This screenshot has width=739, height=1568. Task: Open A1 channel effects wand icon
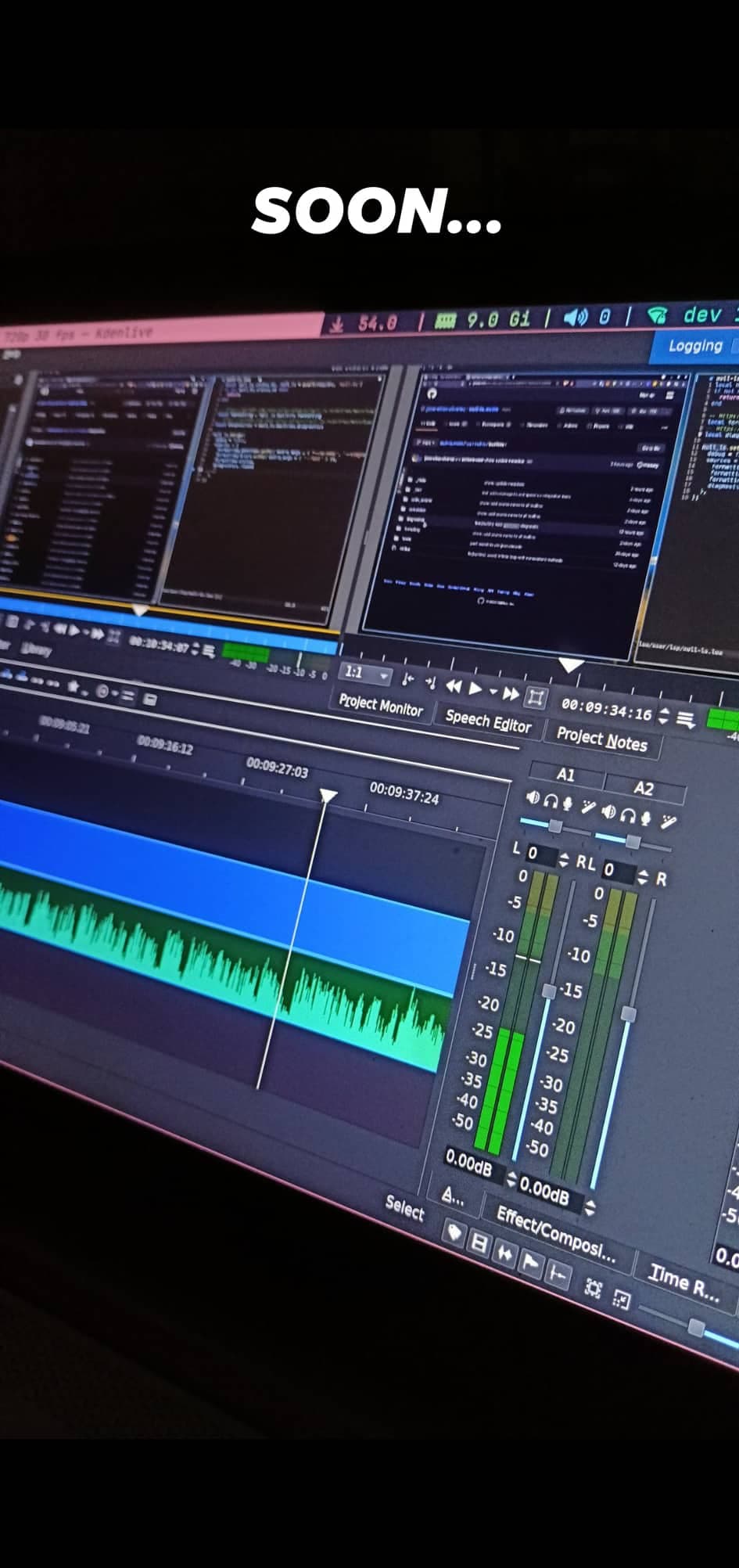coord(588,807)
